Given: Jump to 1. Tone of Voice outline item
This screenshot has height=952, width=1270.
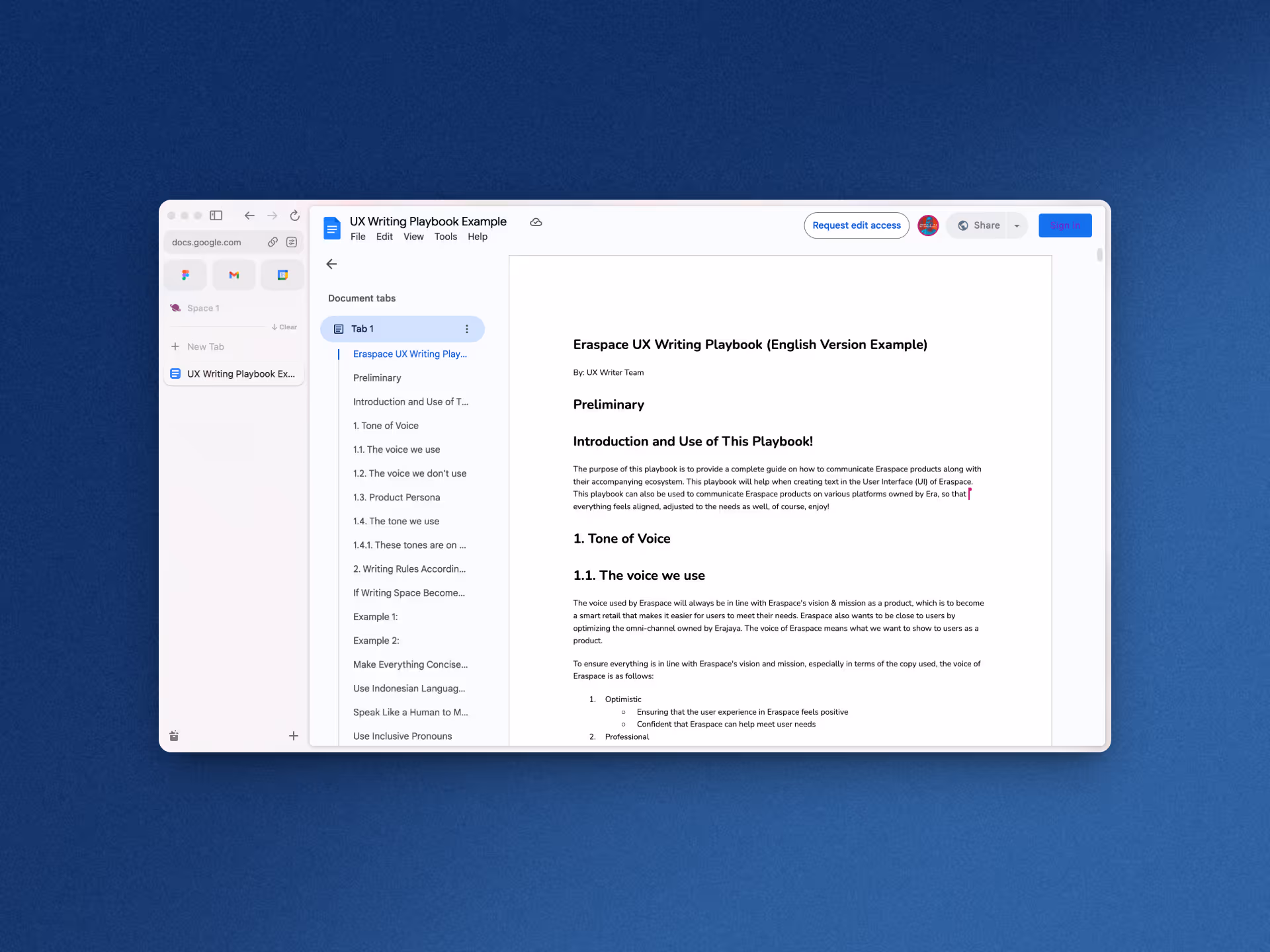Looking at the screenshot, I should click(x=386, y=426).
